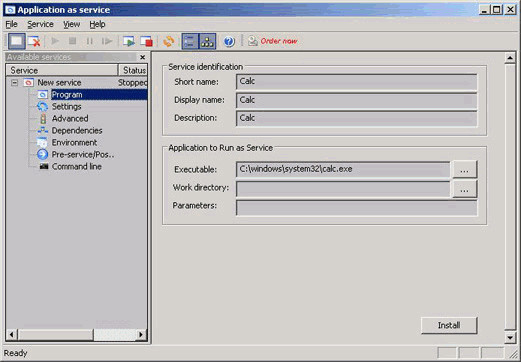The width and height of the screenshot is (521, 362).
Task: Toggle the hierarchy tree view toolbar button
Action: pyautogui.click(x=207, y=41)
